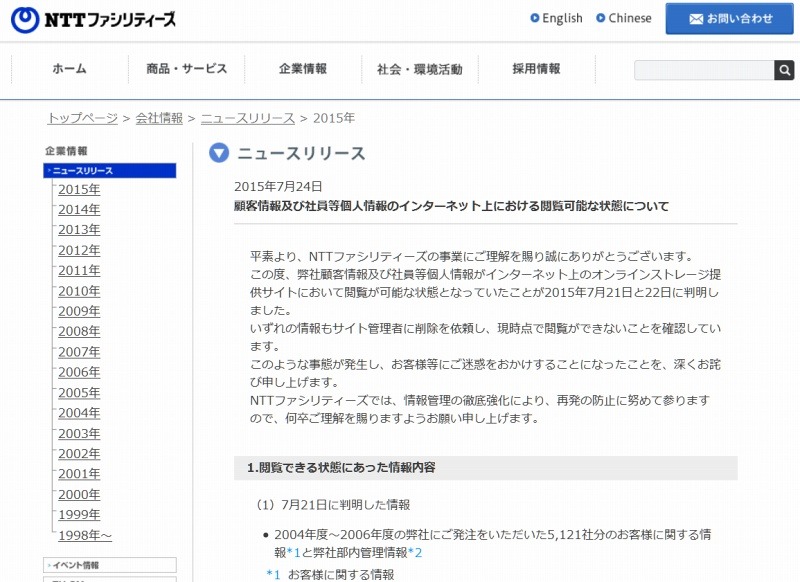Open the 社会・環境活動 menu

point(419,69)
